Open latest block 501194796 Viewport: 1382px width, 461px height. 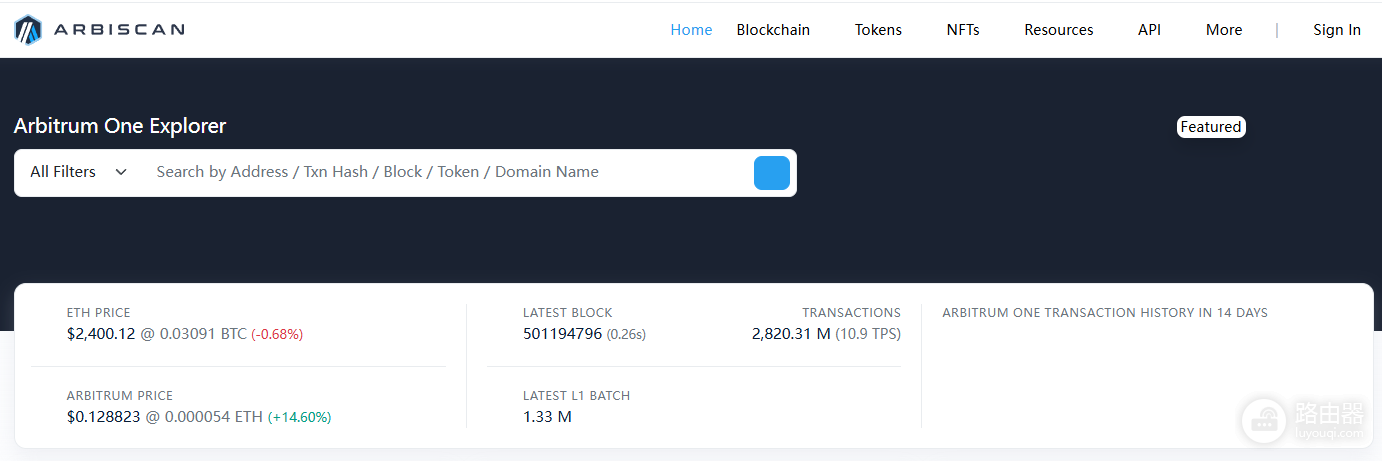pos(562,334)
